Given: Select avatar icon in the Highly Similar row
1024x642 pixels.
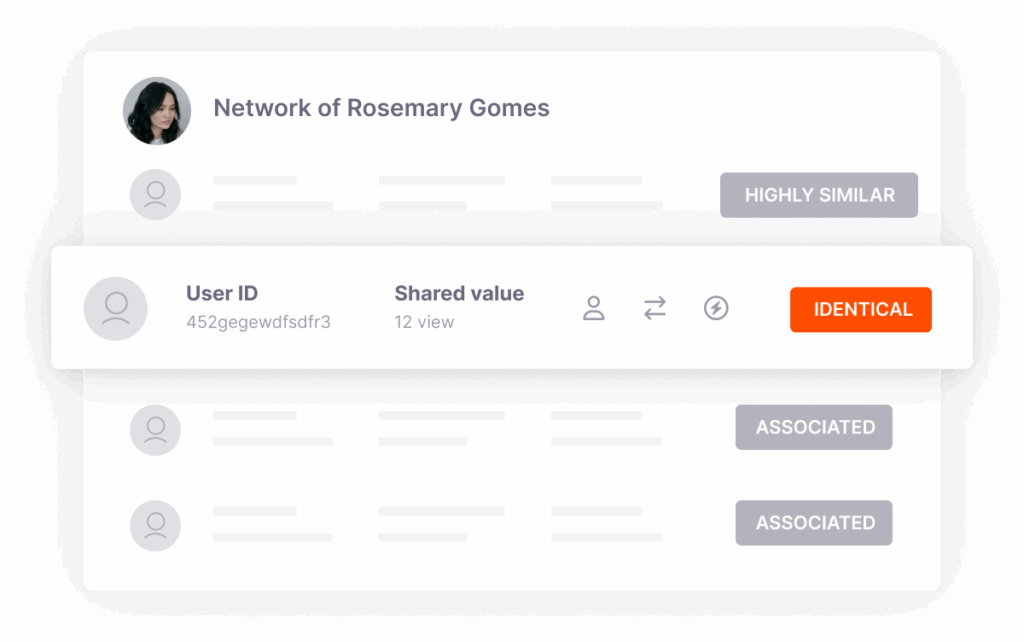Looking at the screenshot, I should click(155, 194).
